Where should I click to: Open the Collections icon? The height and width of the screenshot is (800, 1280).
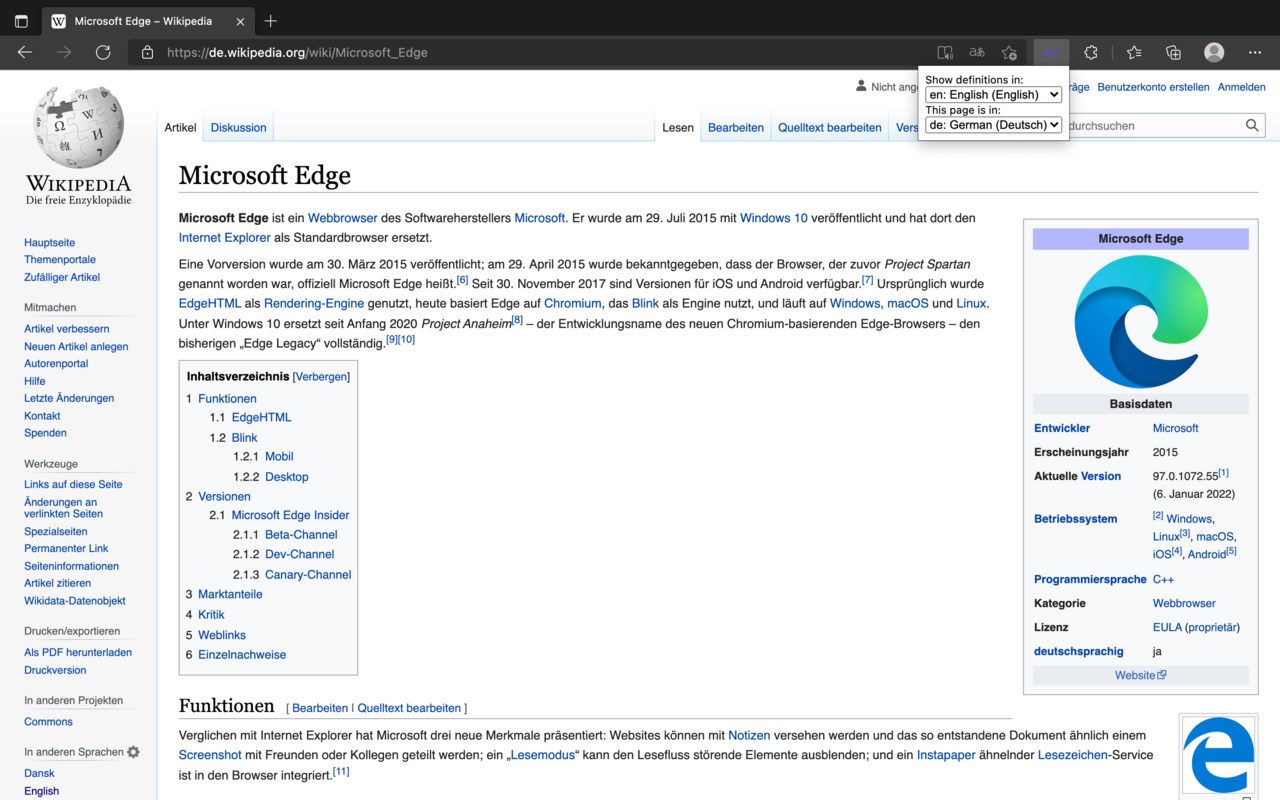[1174, 53]
